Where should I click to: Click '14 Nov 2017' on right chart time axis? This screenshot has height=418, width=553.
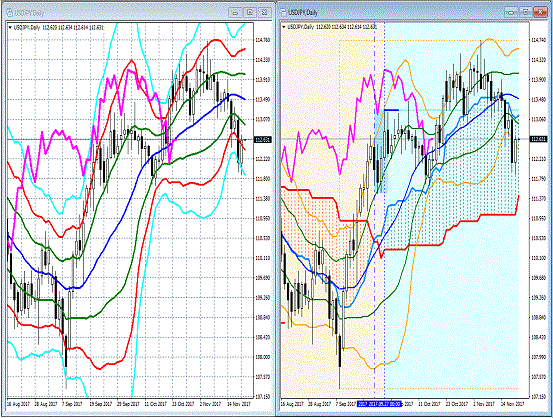pyautogui.click(x=513, y=404)
